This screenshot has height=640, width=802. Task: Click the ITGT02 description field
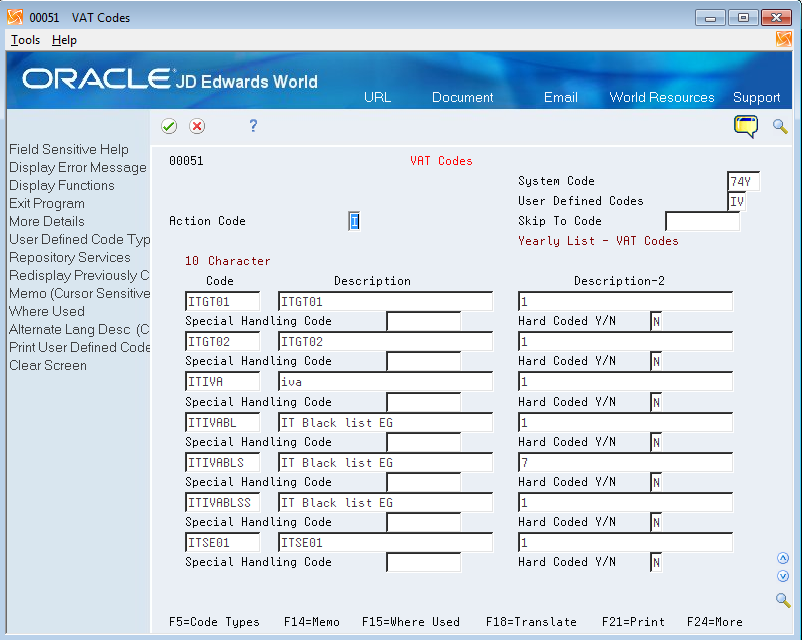[386, 342]
